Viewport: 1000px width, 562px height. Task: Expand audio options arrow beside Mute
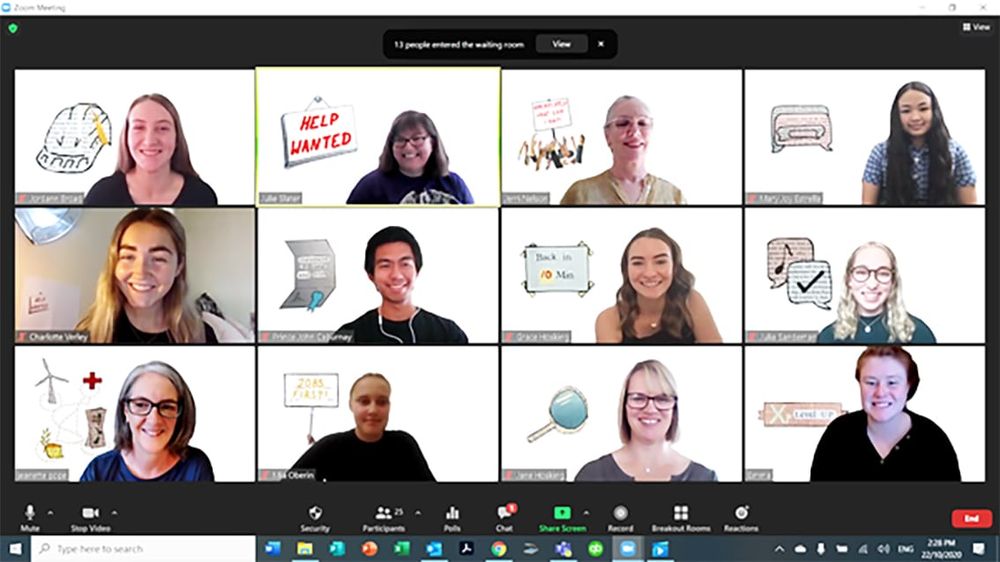(50, 512)
